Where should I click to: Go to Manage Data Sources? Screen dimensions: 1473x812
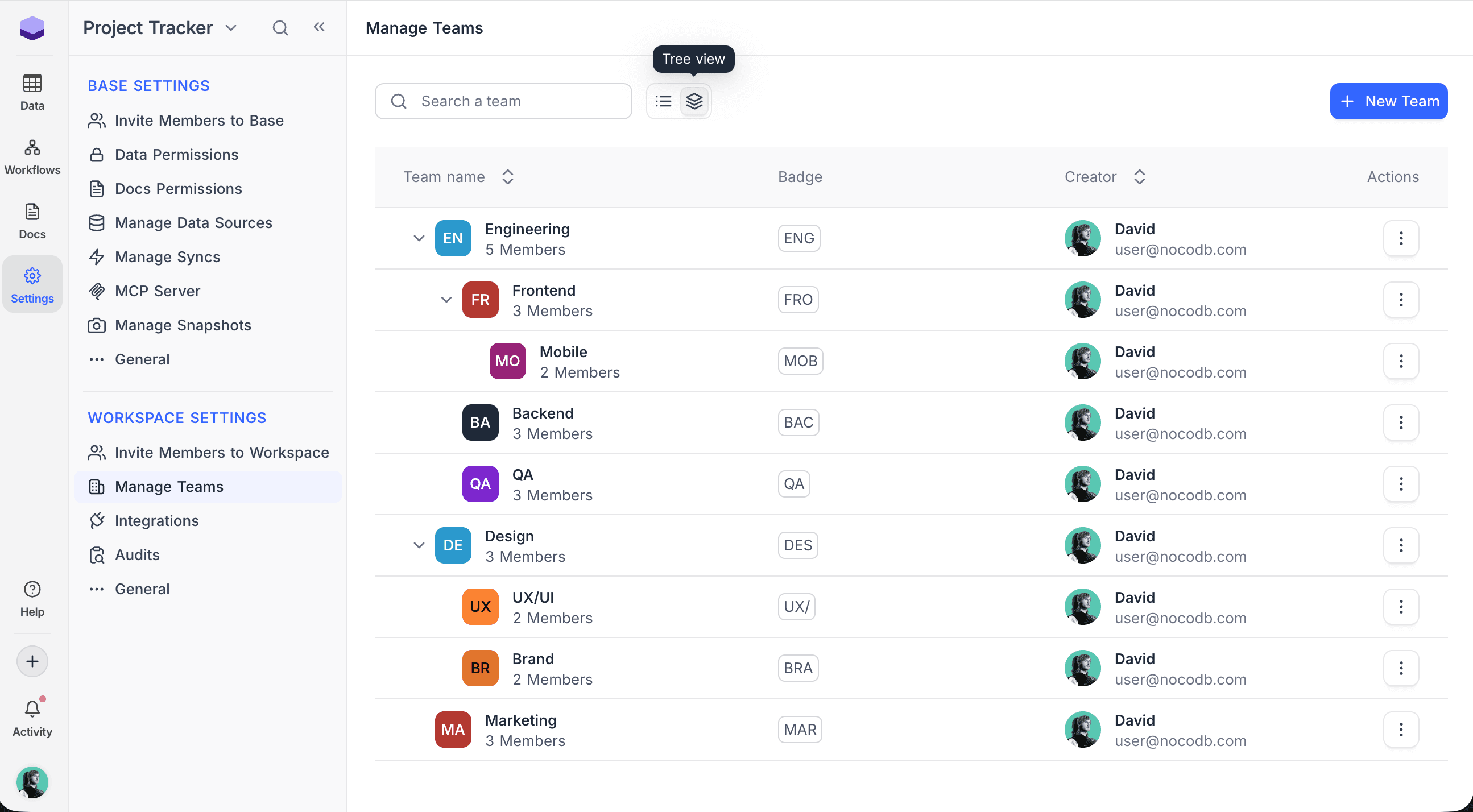tap(193, 222)
